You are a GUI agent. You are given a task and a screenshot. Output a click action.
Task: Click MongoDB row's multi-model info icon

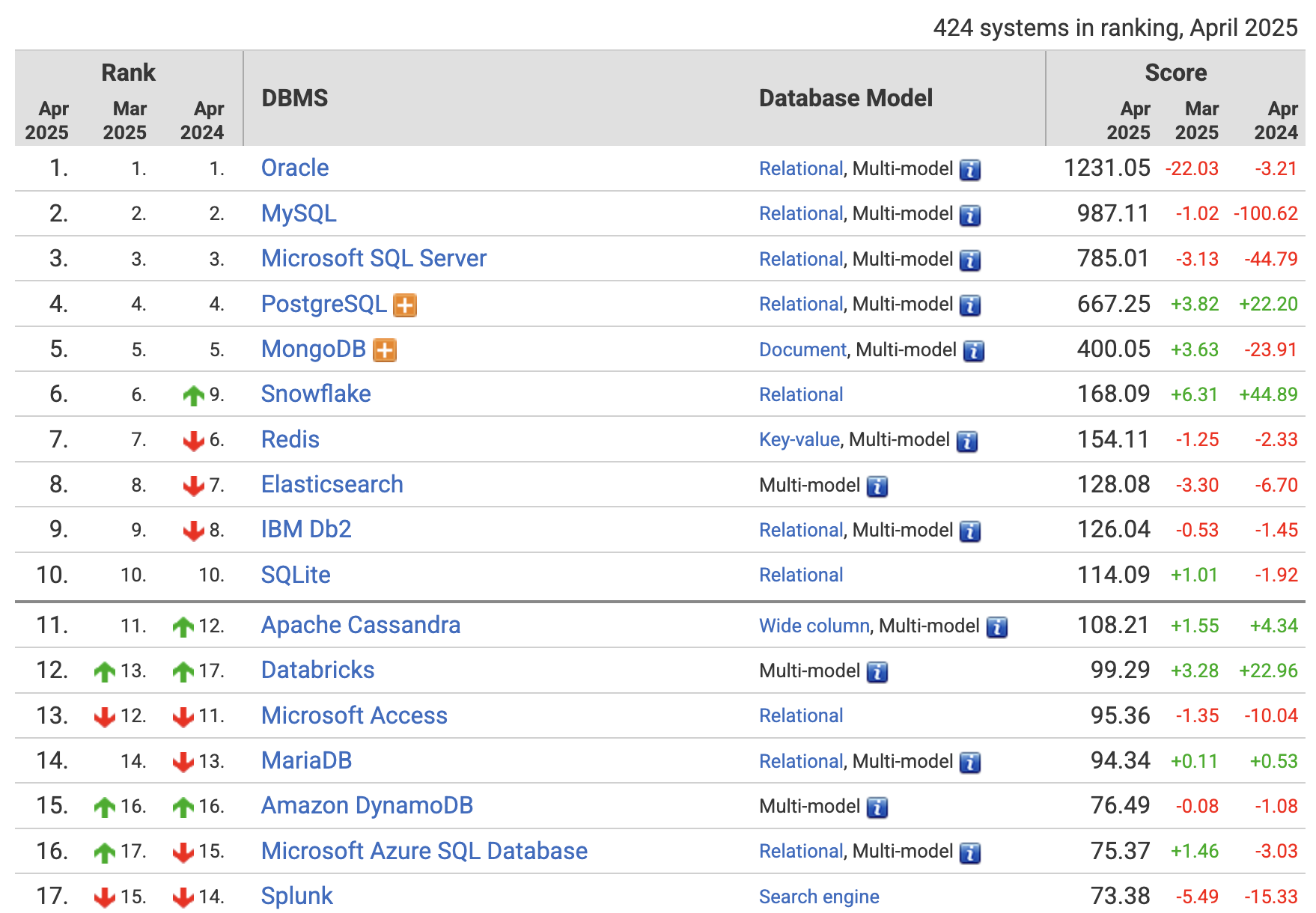973,351
